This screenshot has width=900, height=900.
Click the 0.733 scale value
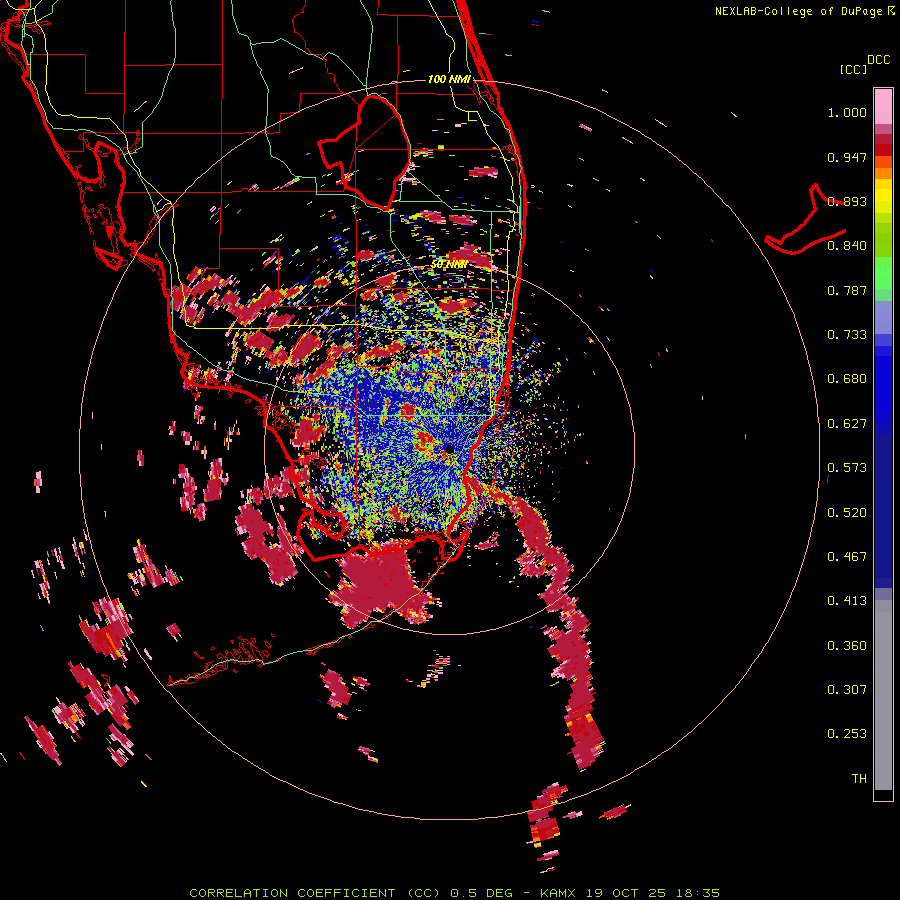(847, 335)
